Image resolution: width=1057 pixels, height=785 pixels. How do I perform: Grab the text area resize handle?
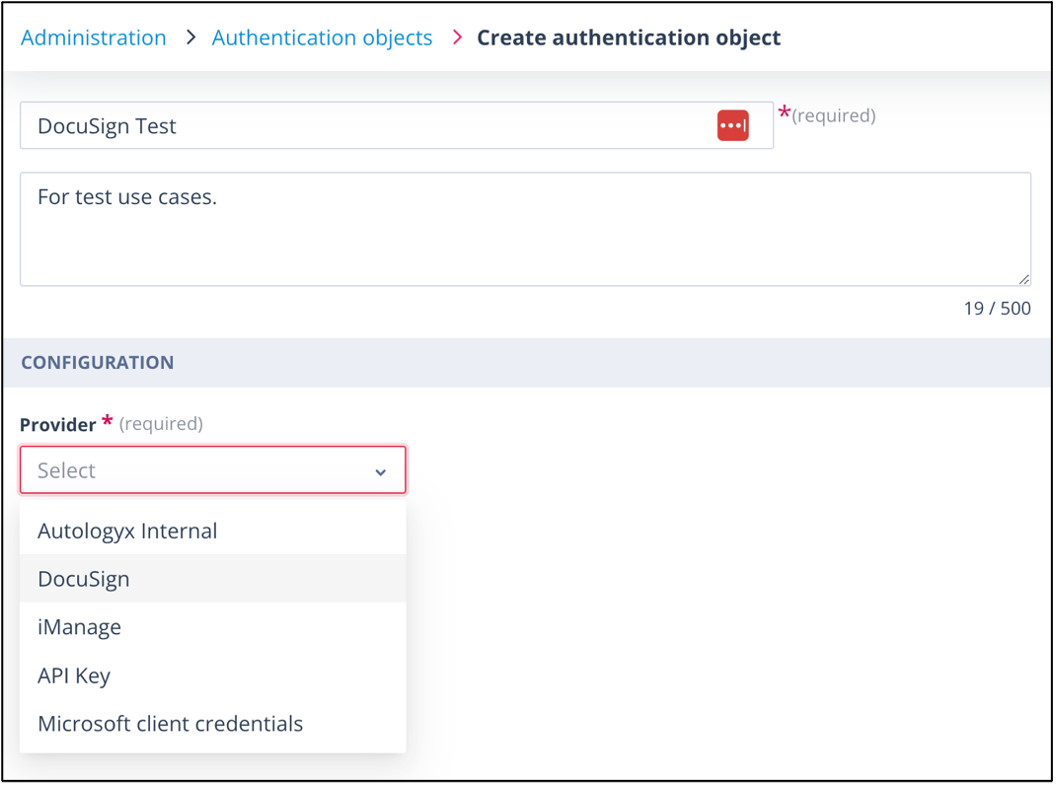click(1023, 279)
